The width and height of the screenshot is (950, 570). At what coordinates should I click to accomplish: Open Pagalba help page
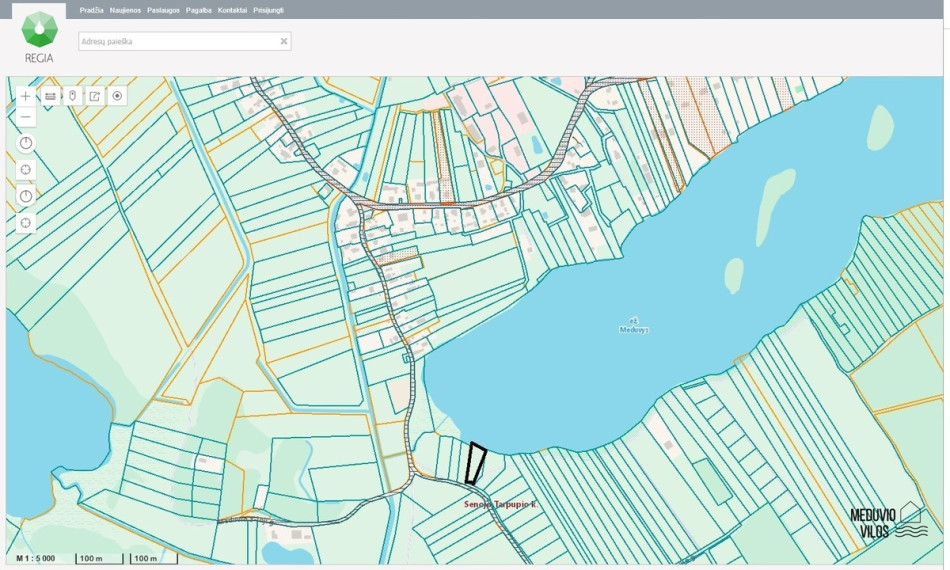pyautogui.click(x=199, y=10)
